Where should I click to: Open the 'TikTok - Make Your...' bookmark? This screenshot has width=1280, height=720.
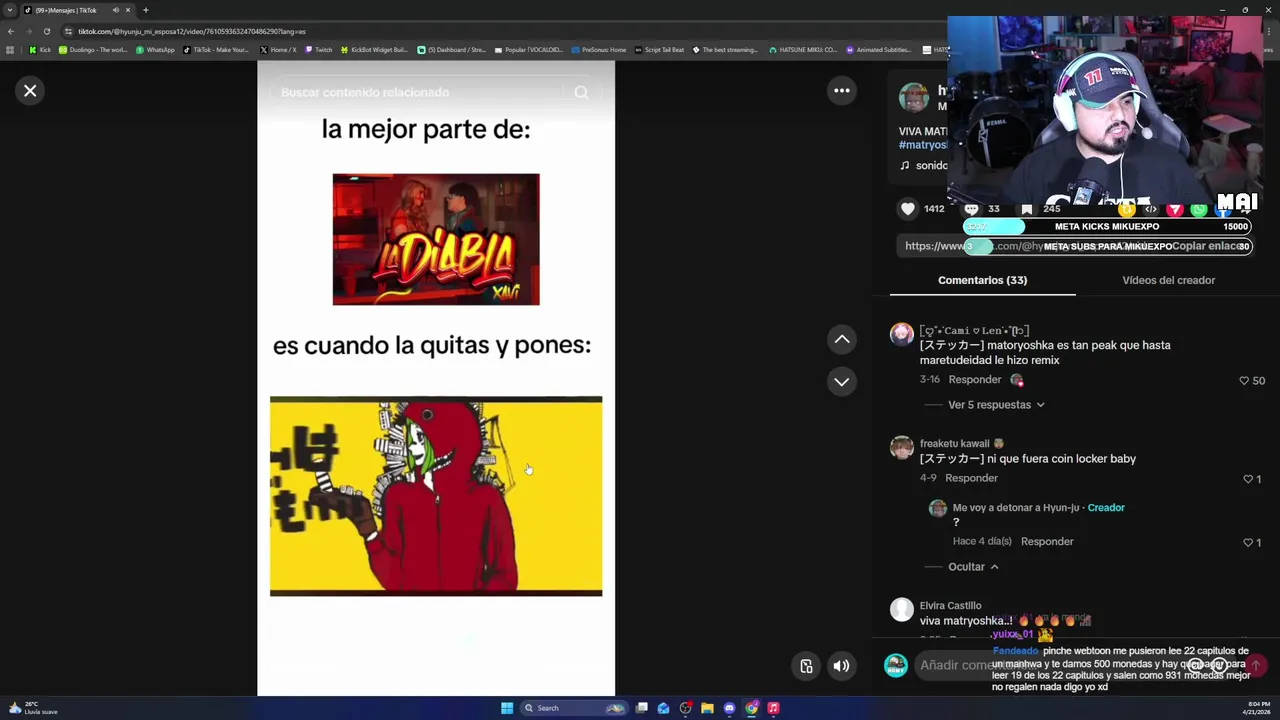(215, 50)
